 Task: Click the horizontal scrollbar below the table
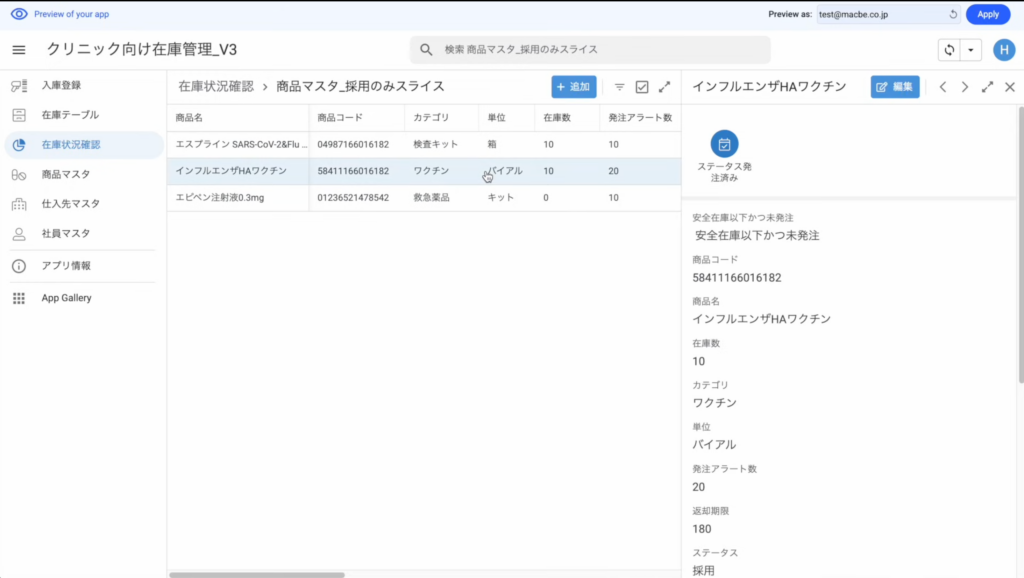tap(256, 575)
